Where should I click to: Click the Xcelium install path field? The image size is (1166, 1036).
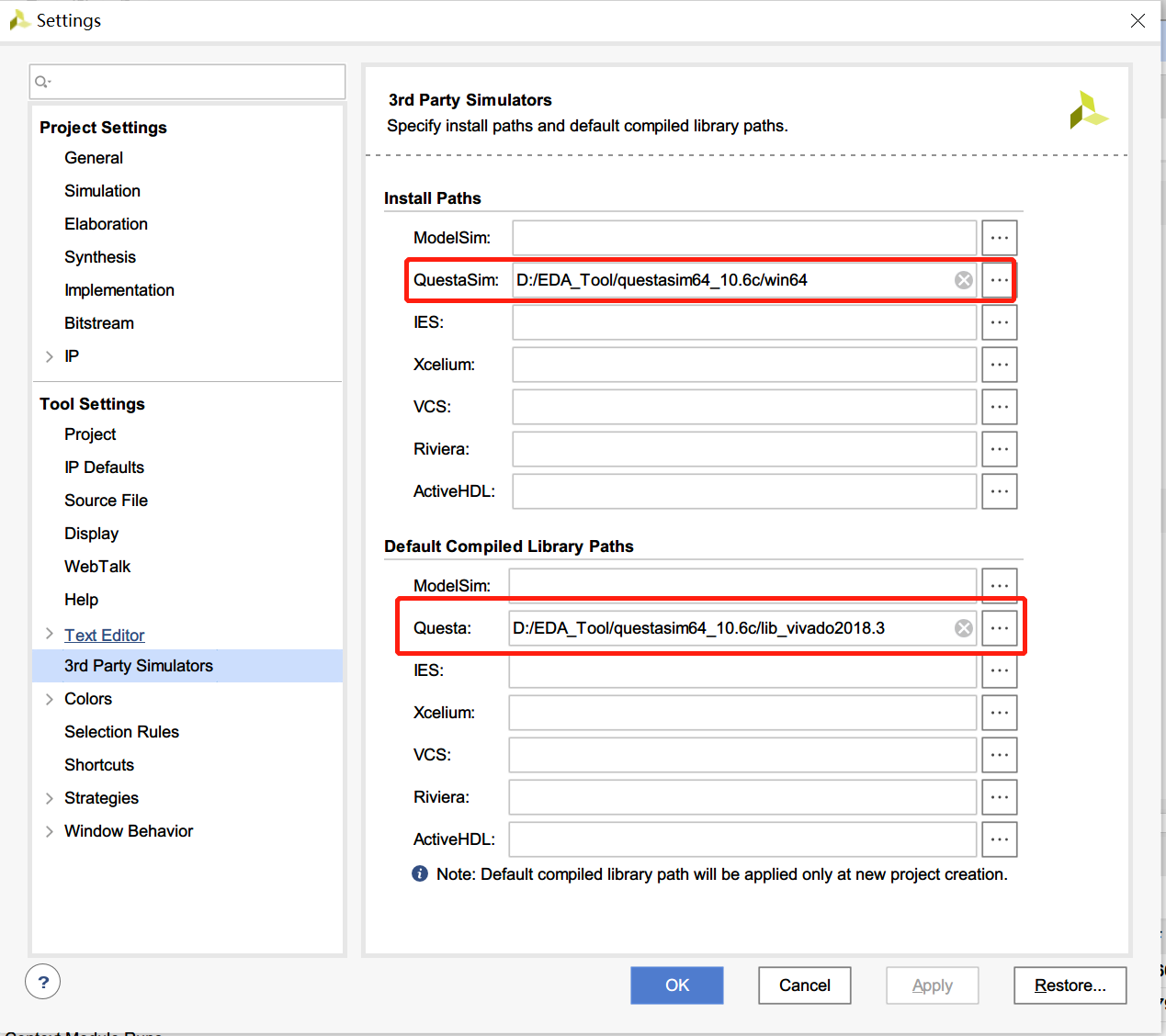pos(744,365)
